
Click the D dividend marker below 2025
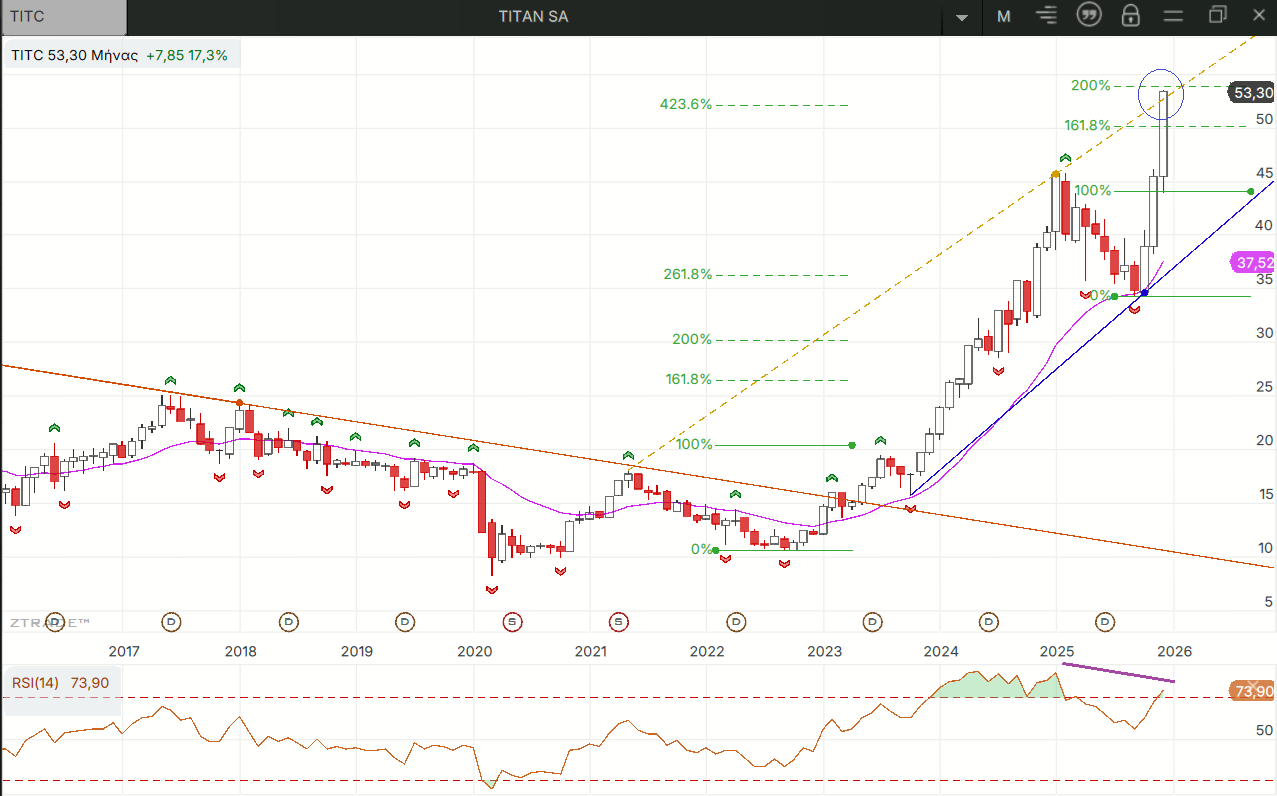(1105, 622)
